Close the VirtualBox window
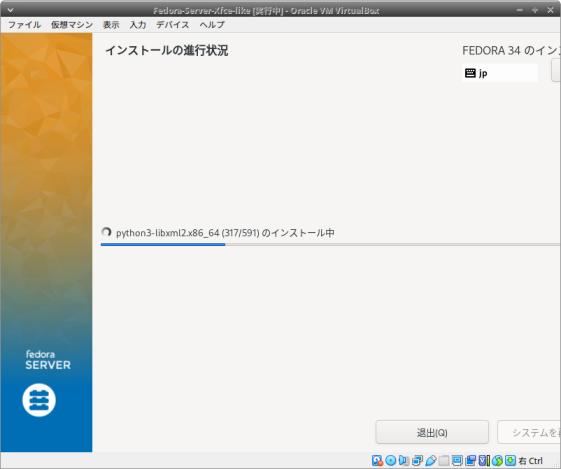561x469 pixels. pos(551,10)
